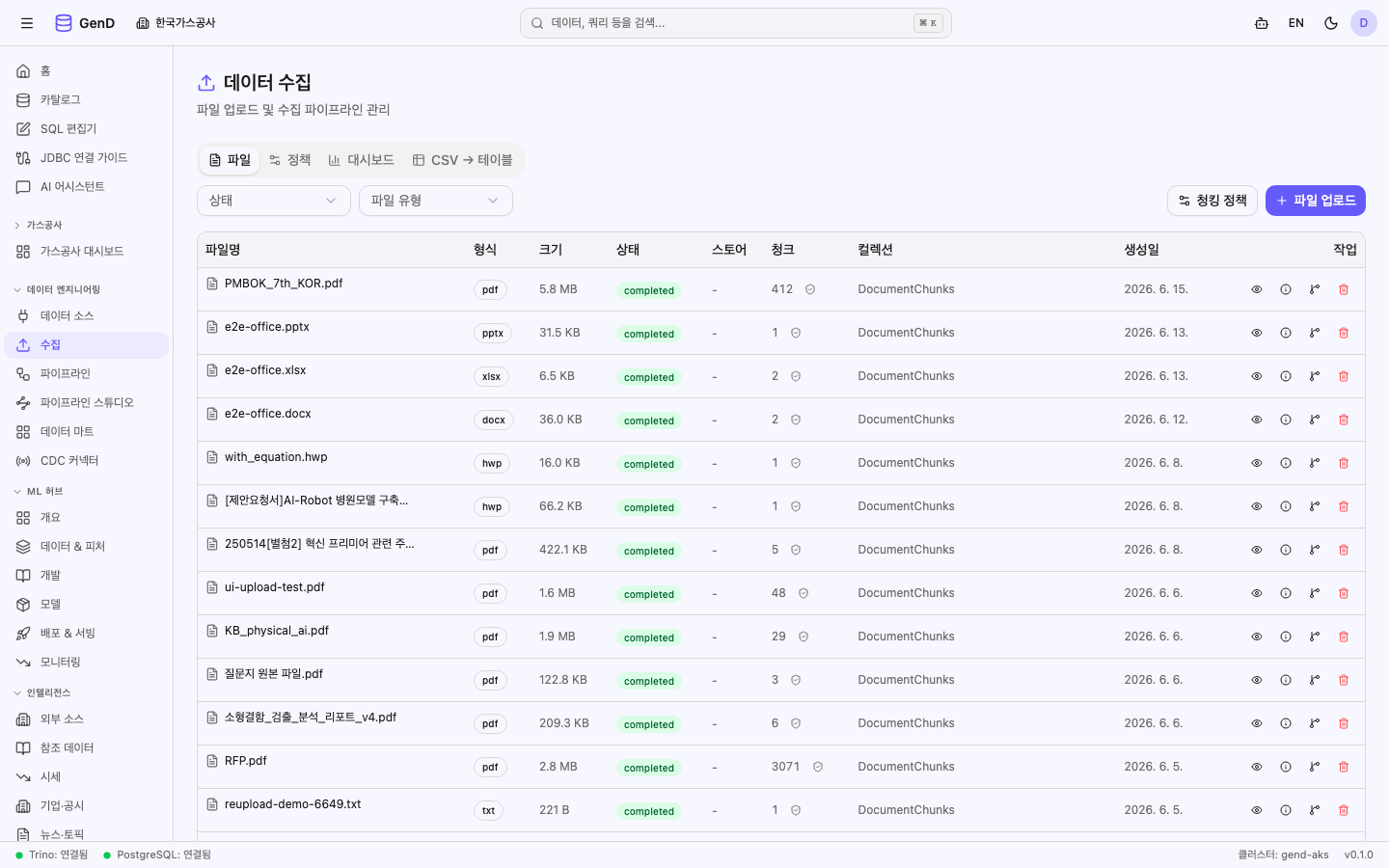Open the bot assistant icon in header
Viewport: 1389px width, 868px height.
[x=1262, y=23]
